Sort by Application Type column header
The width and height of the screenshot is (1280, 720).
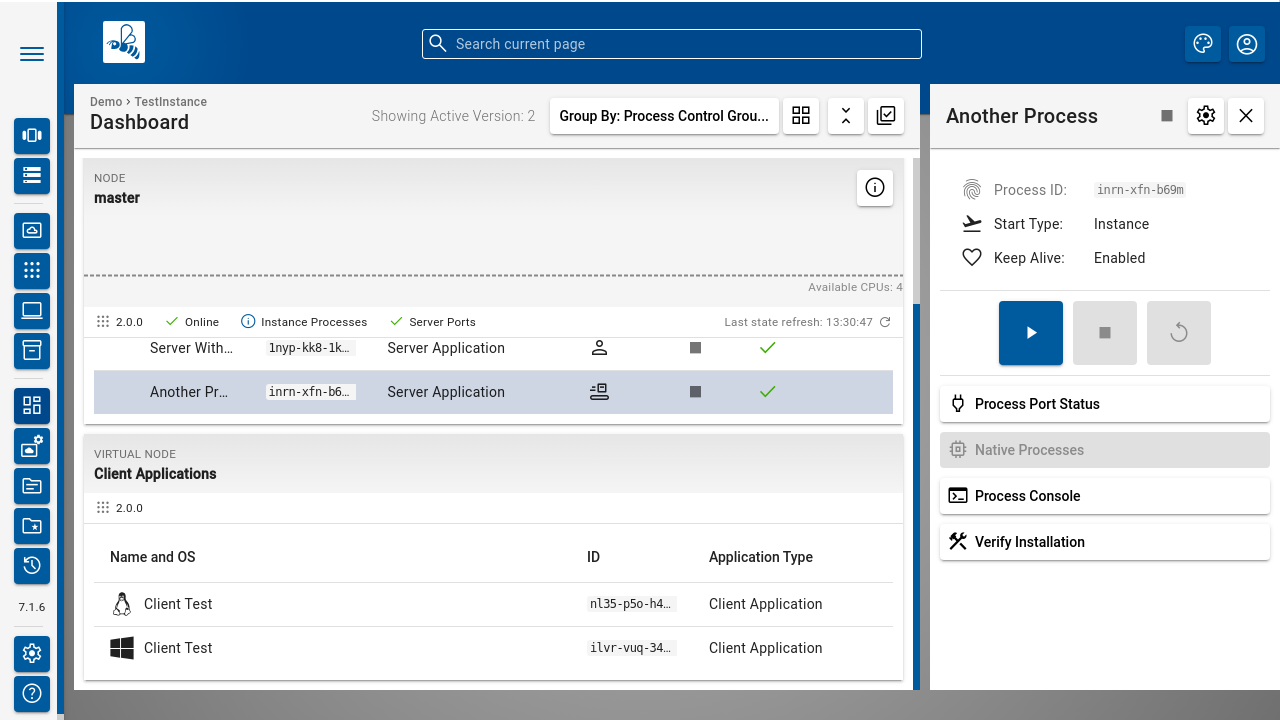(761, 557)
